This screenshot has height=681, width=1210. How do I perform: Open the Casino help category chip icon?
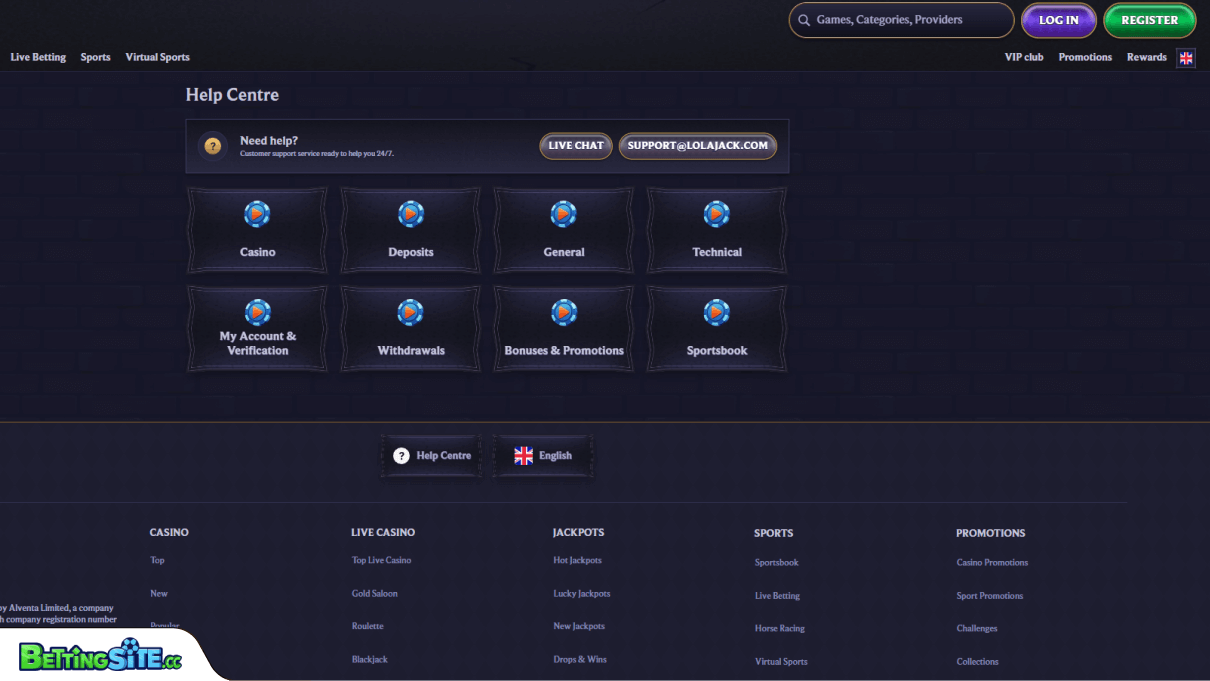(257, 214)
